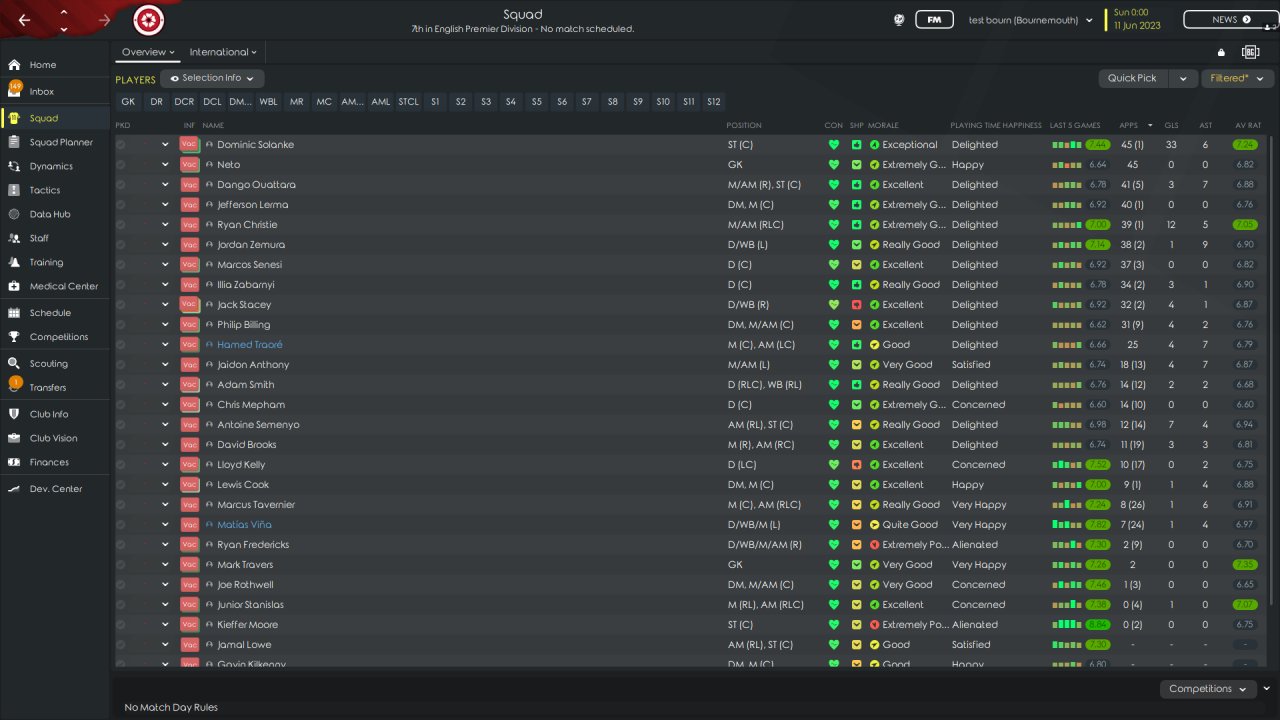
Task: Sort by the APPS column header
Action: click(x=1129, y=125)
